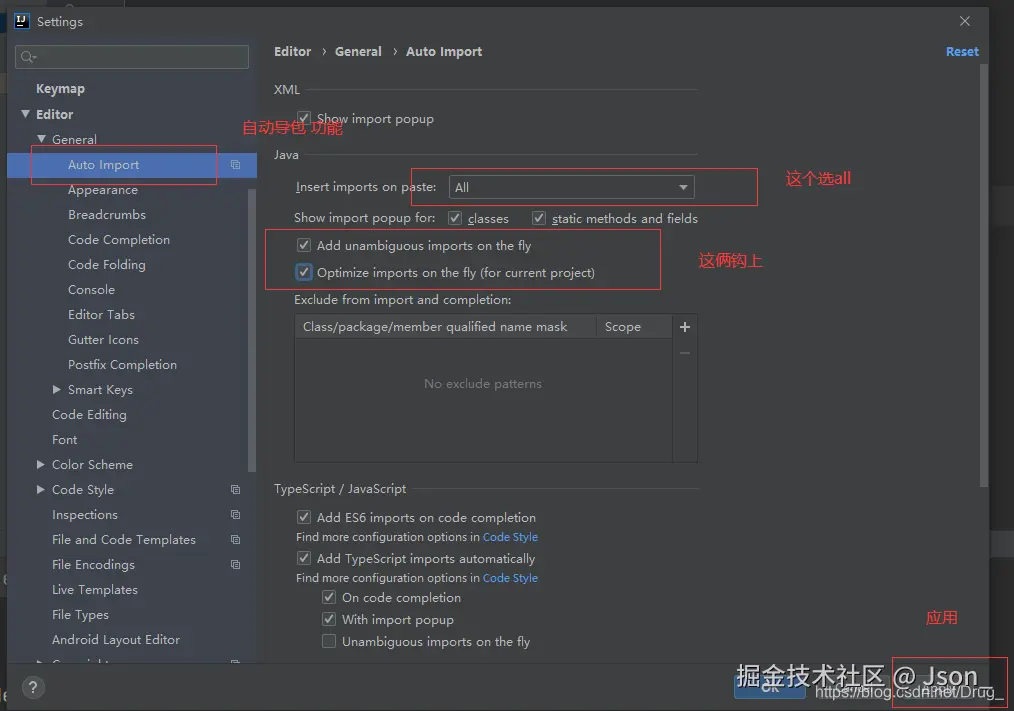Click the project-level icon beside Auto Import
Screen dimensions: 1014x711
pyautogui.click(x=235, y=165)
